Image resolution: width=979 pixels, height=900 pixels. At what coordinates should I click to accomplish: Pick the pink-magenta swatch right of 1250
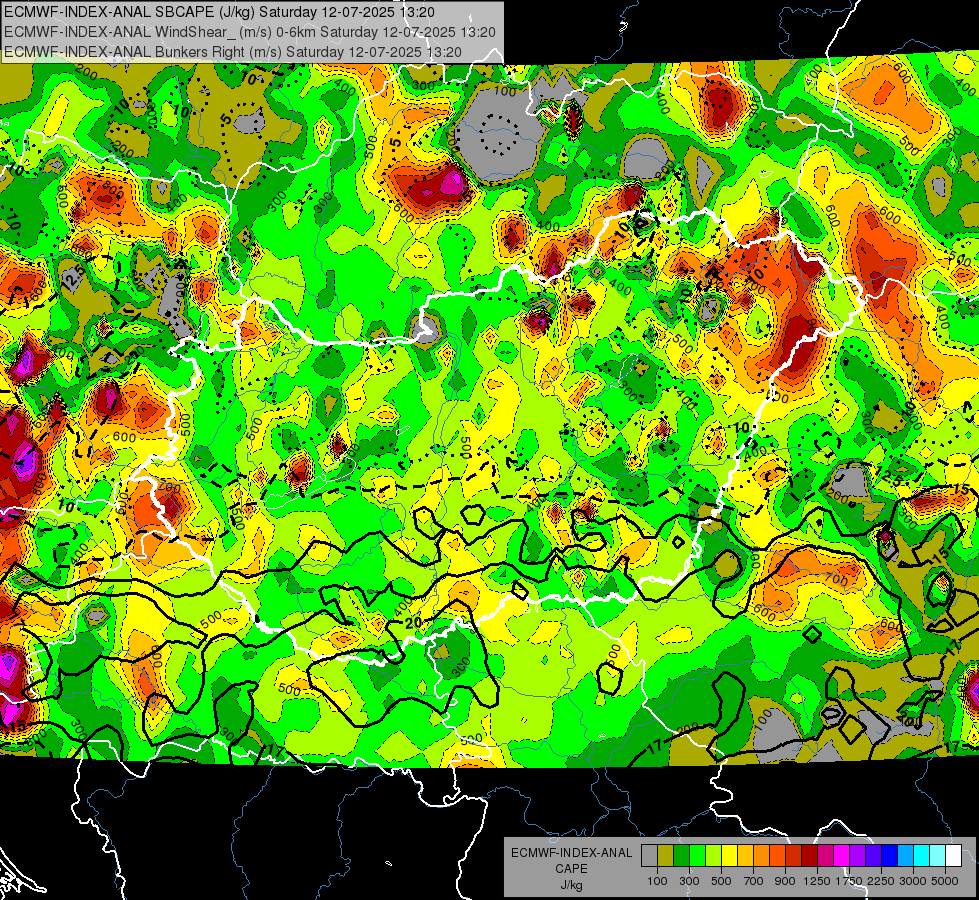pyautogui.click(x=826, y=855)
